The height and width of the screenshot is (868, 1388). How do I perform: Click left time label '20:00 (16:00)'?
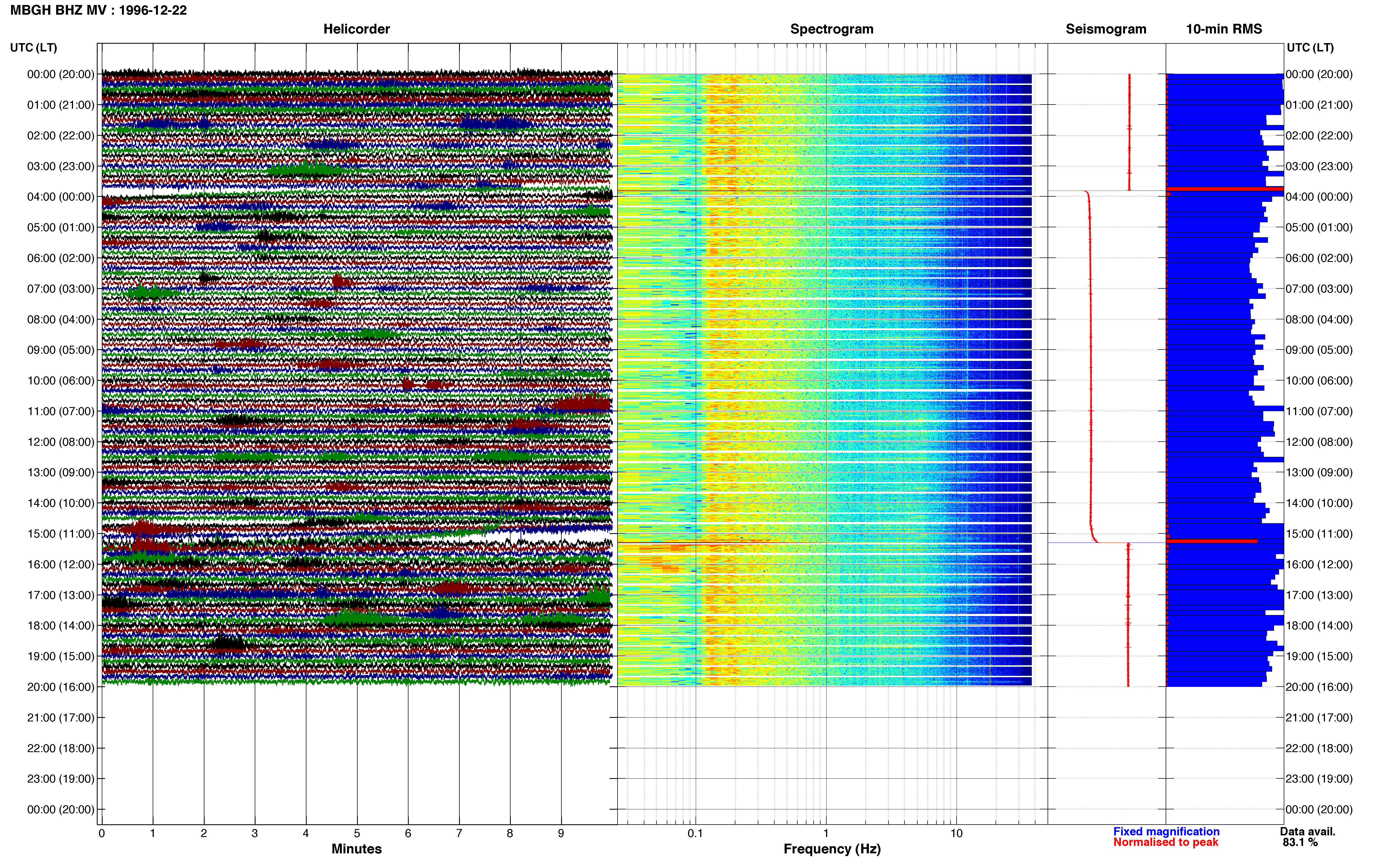[x=61, y=687]
